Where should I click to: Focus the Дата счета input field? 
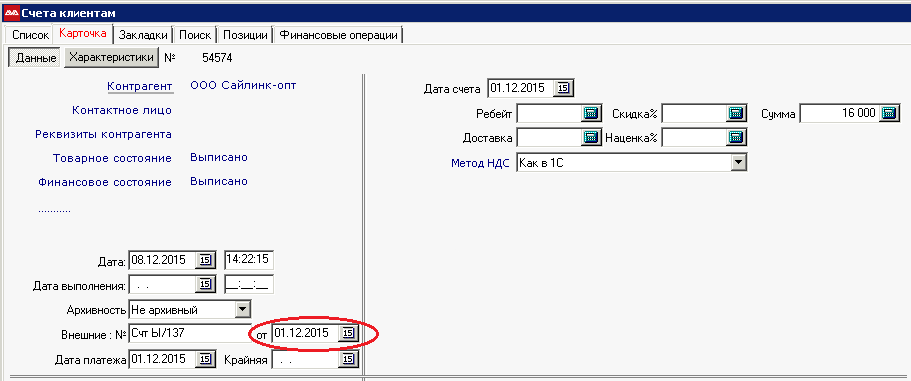[521, 89]
